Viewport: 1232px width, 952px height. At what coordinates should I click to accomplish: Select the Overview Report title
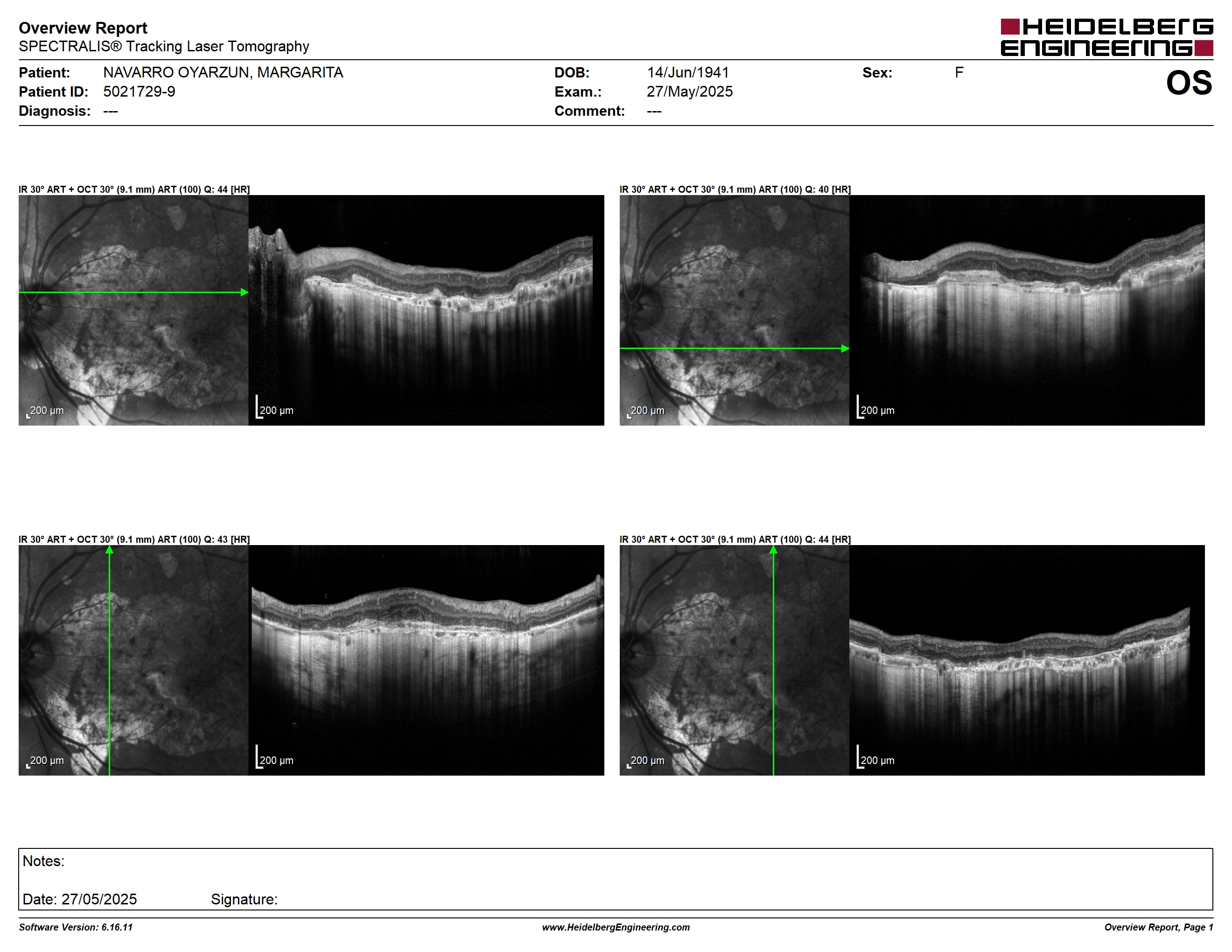(x=83, y=28)
